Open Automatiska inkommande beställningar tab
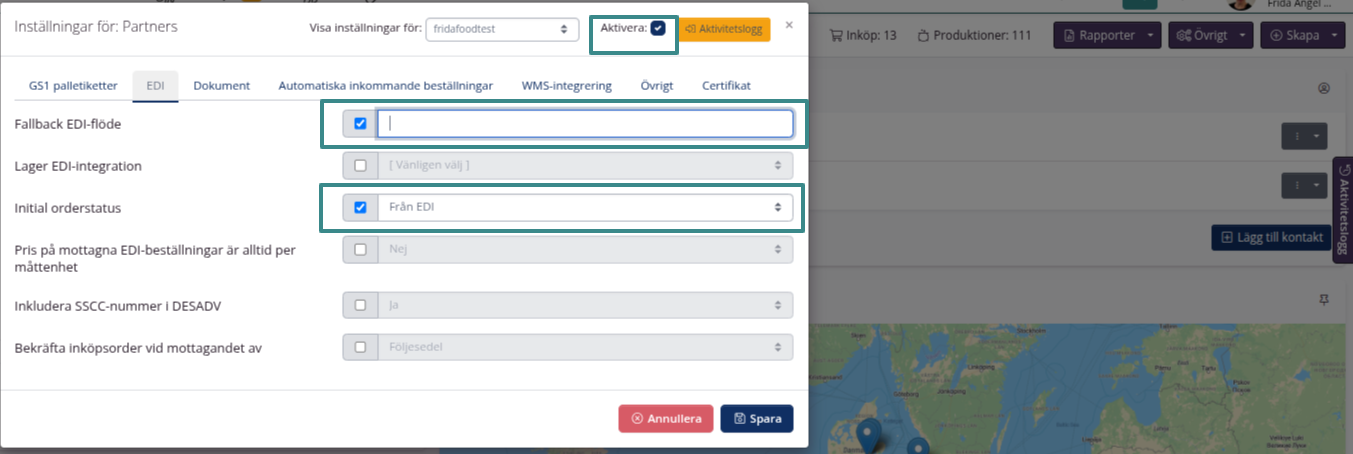The height and width of the screenshot is (454, 1353). click(x=385, y=86)
